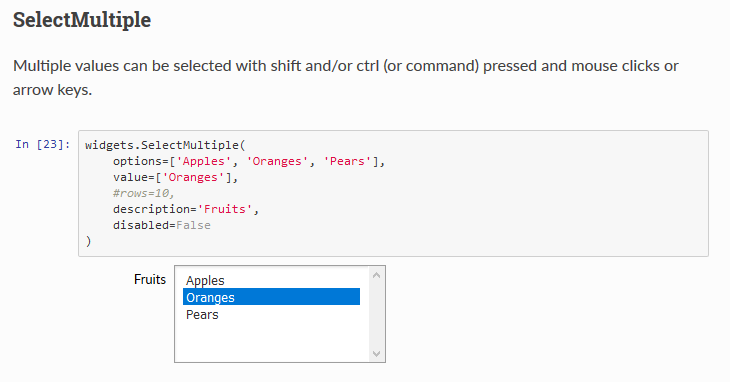730x382 pixels.
Task: Click the Fruits list scrollbar track
Action: coord(376,315)
